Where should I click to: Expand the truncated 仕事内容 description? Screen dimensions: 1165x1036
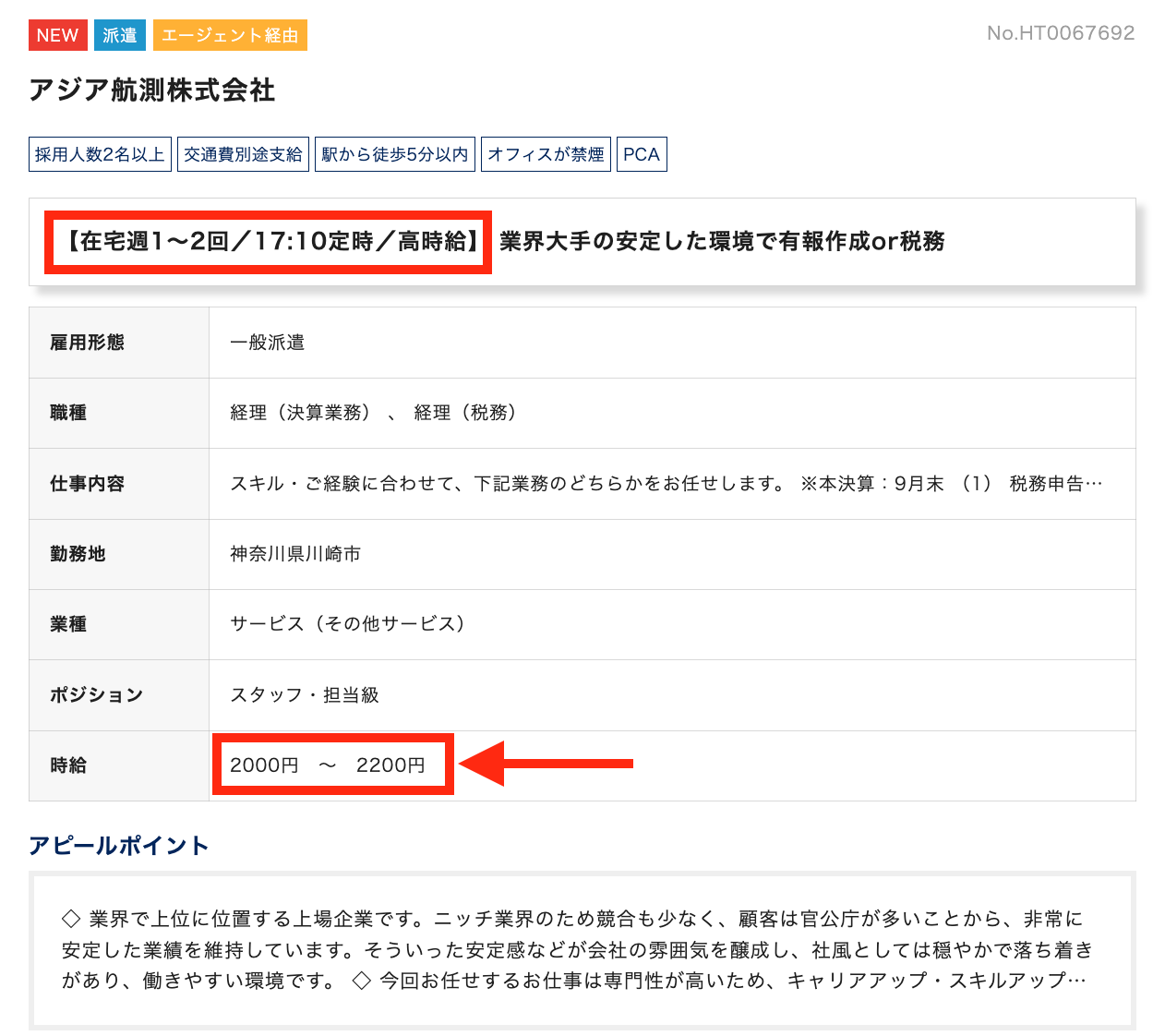pos(1093,484)
